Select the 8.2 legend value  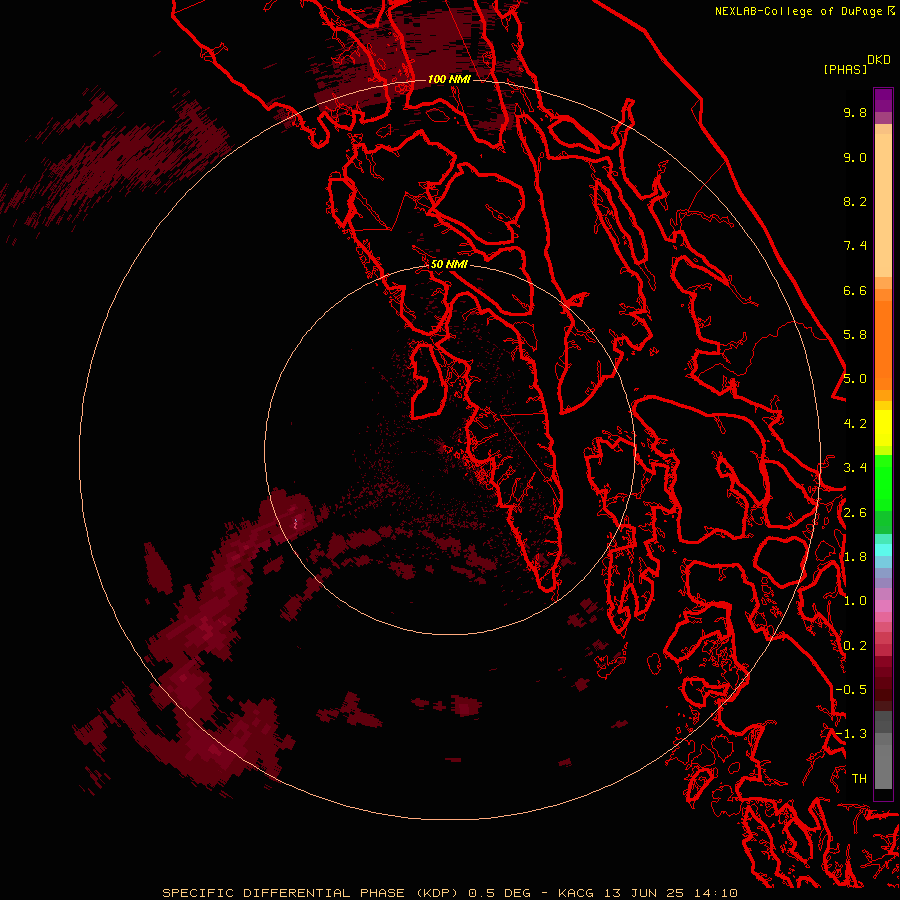[x=855, y=201]
